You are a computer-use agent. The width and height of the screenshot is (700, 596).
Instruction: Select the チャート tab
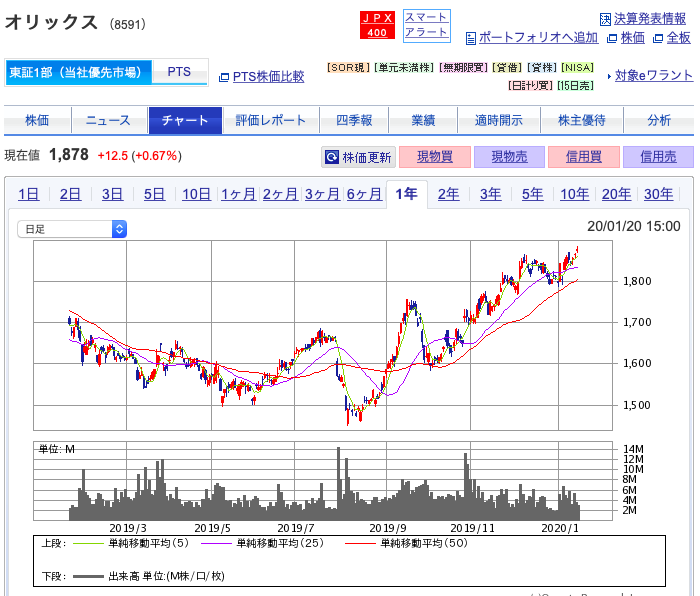pyautogui.click(x=185, y=120)
